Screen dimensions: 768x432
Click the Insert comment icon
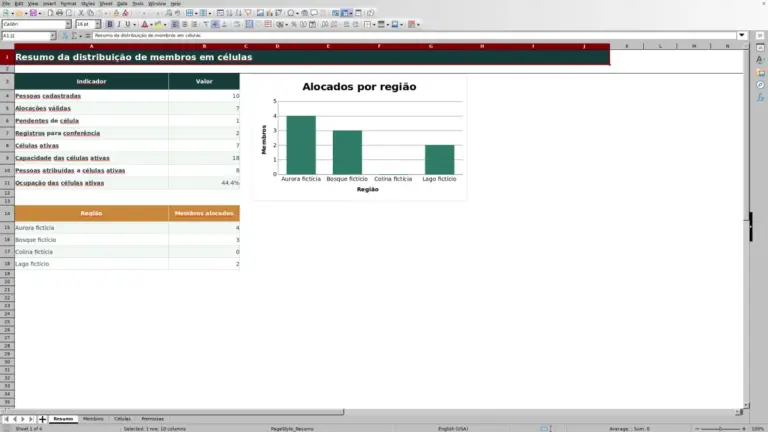[314, 13]
